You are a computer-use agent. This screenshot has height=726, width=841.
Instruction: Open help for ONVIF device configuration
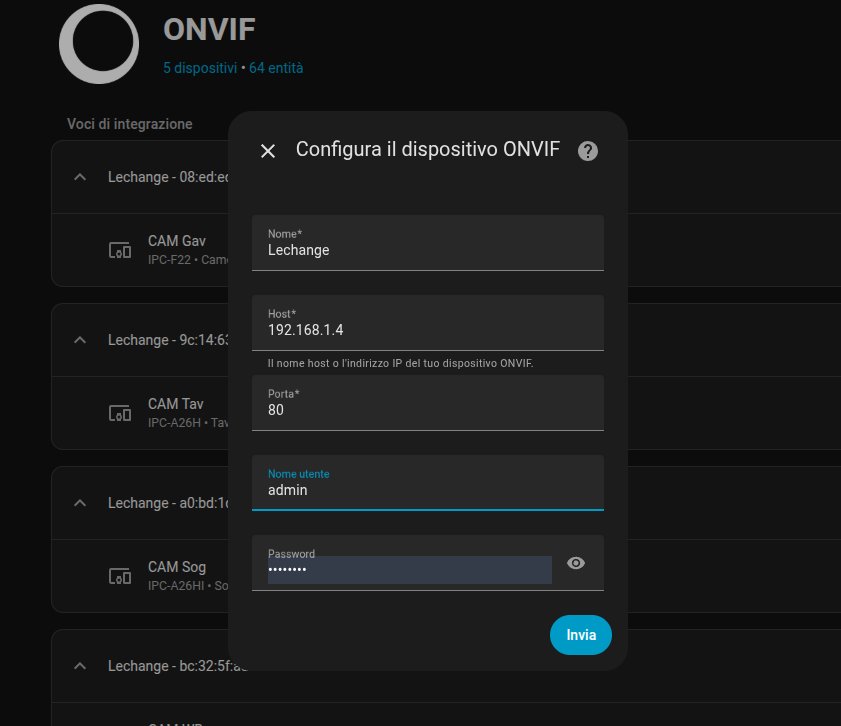pyautogui.click(x=587, y=151)
